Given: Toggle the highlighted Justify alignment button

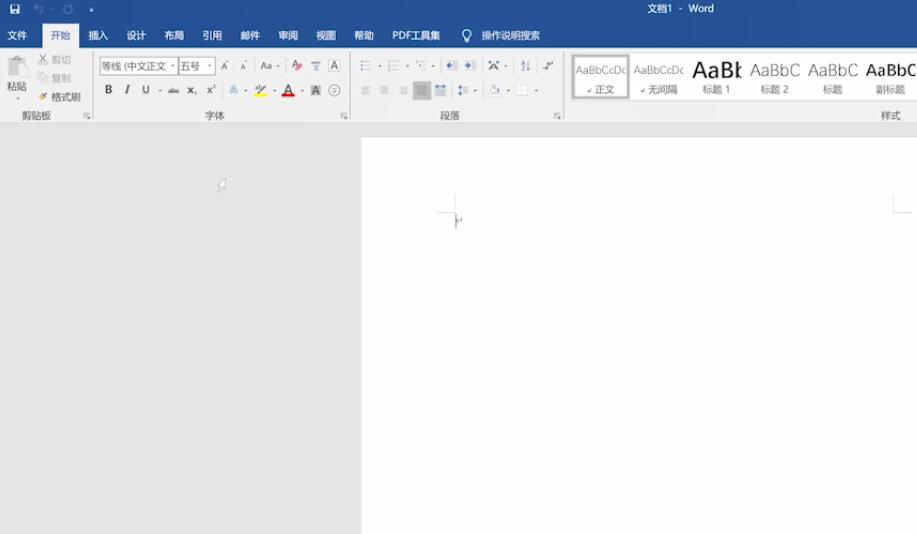Looking at the screenshot, I should (422, 90).
